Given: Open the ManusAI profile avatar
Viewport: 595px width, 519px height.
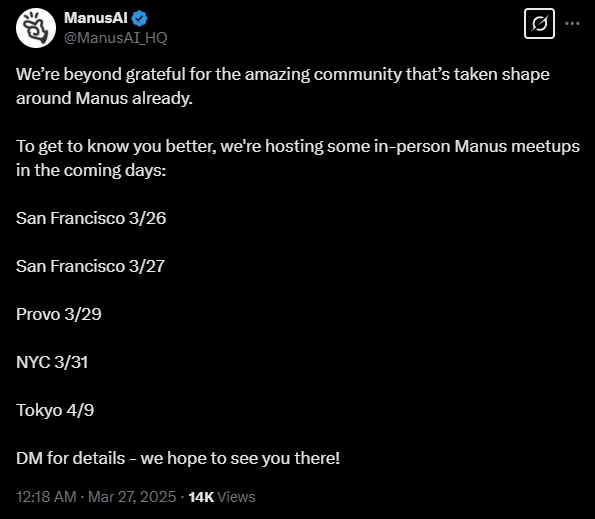Looking at the screenshot, I should coord(36,28).
